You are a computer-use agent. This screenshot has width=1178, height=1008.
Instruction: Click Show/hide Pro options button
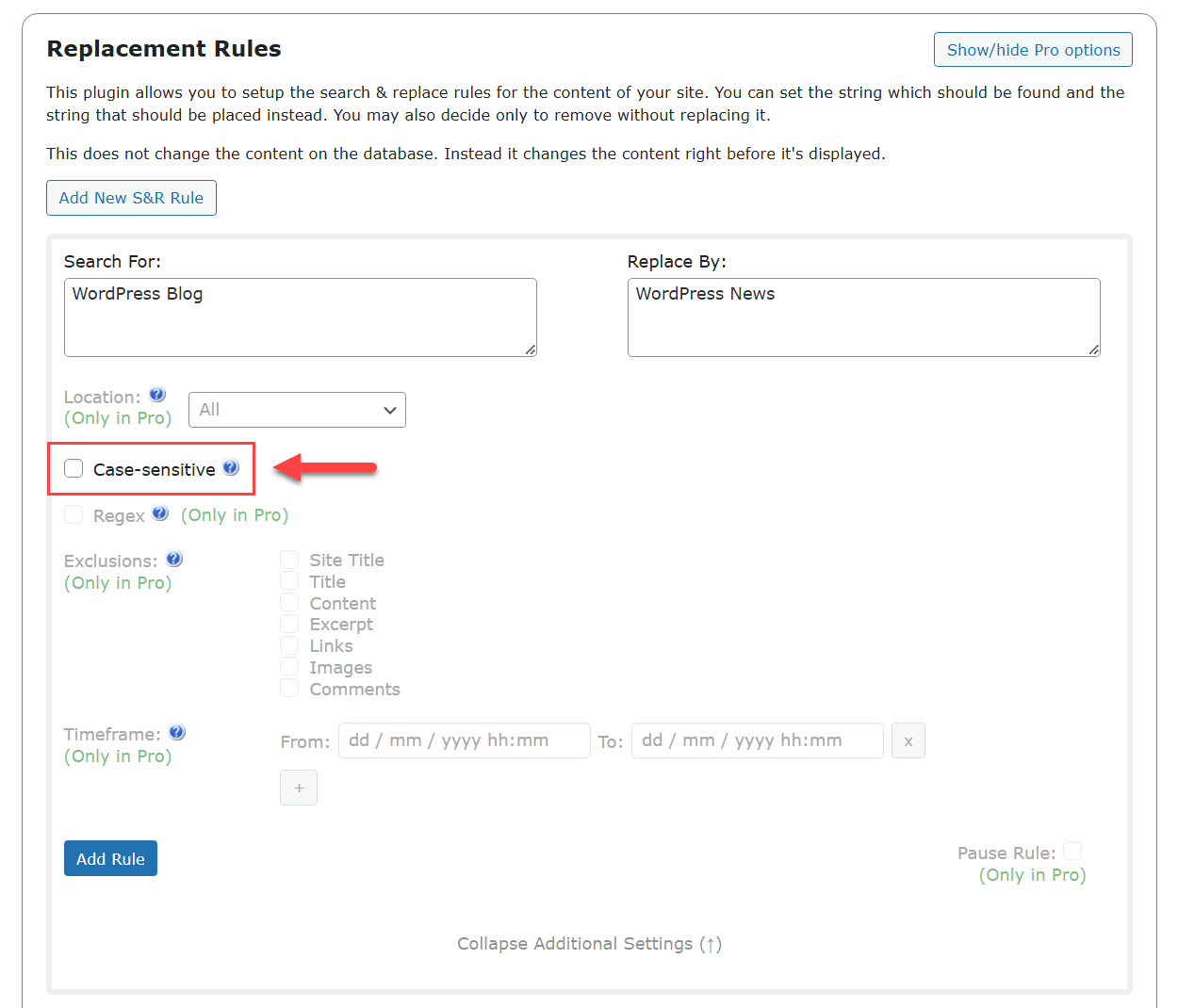1033,50
